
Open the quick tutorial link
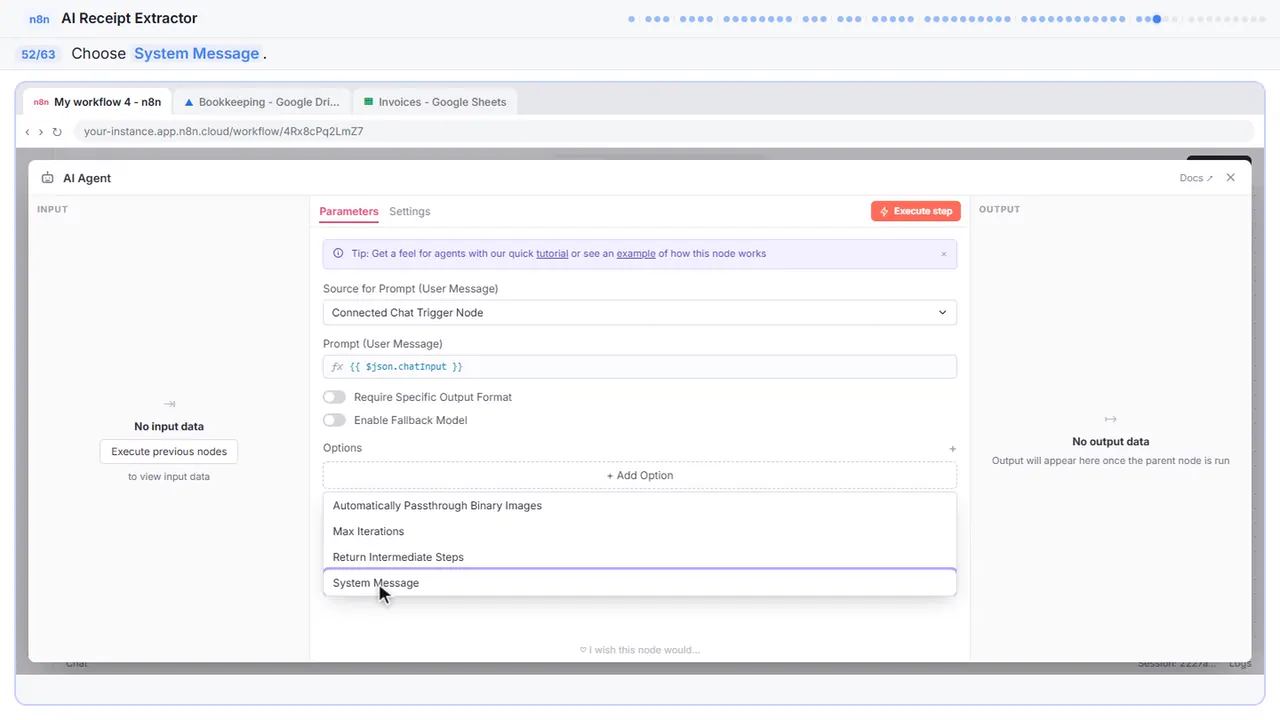point(552,254)
